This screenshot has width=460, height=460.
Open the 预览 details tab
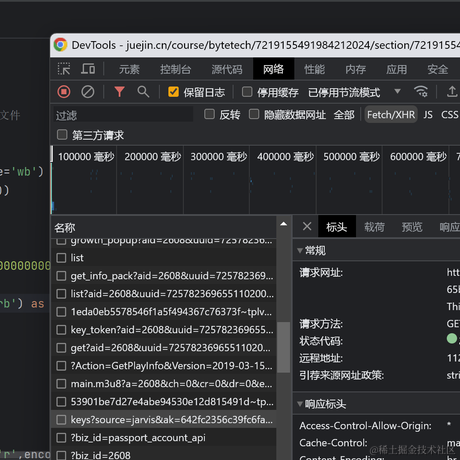pyautogui.click(x=412, y=227)
